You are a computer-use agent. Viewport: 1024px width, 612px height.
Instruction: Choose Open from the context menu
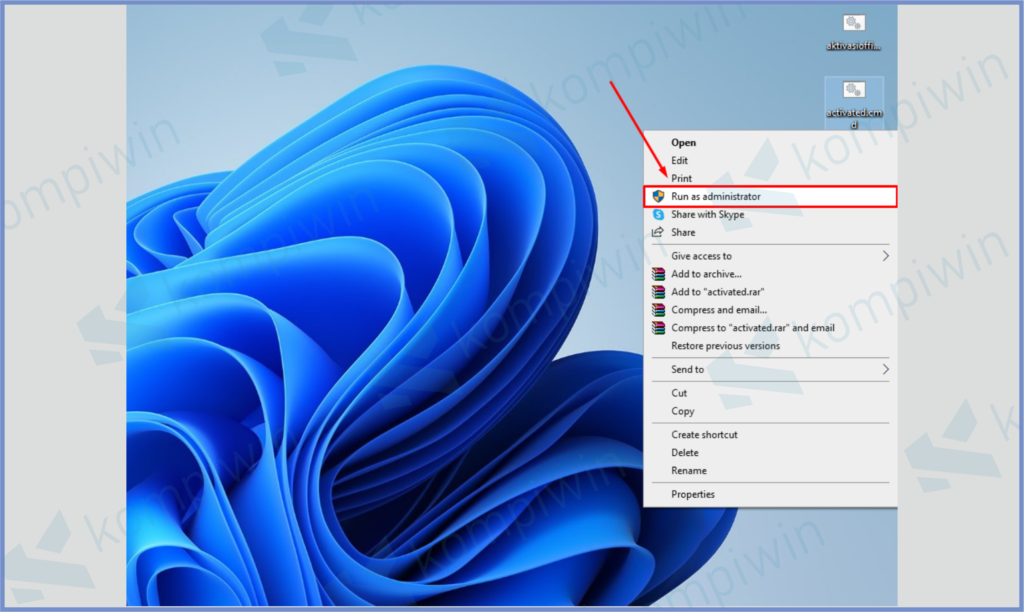tap(684, 143)
